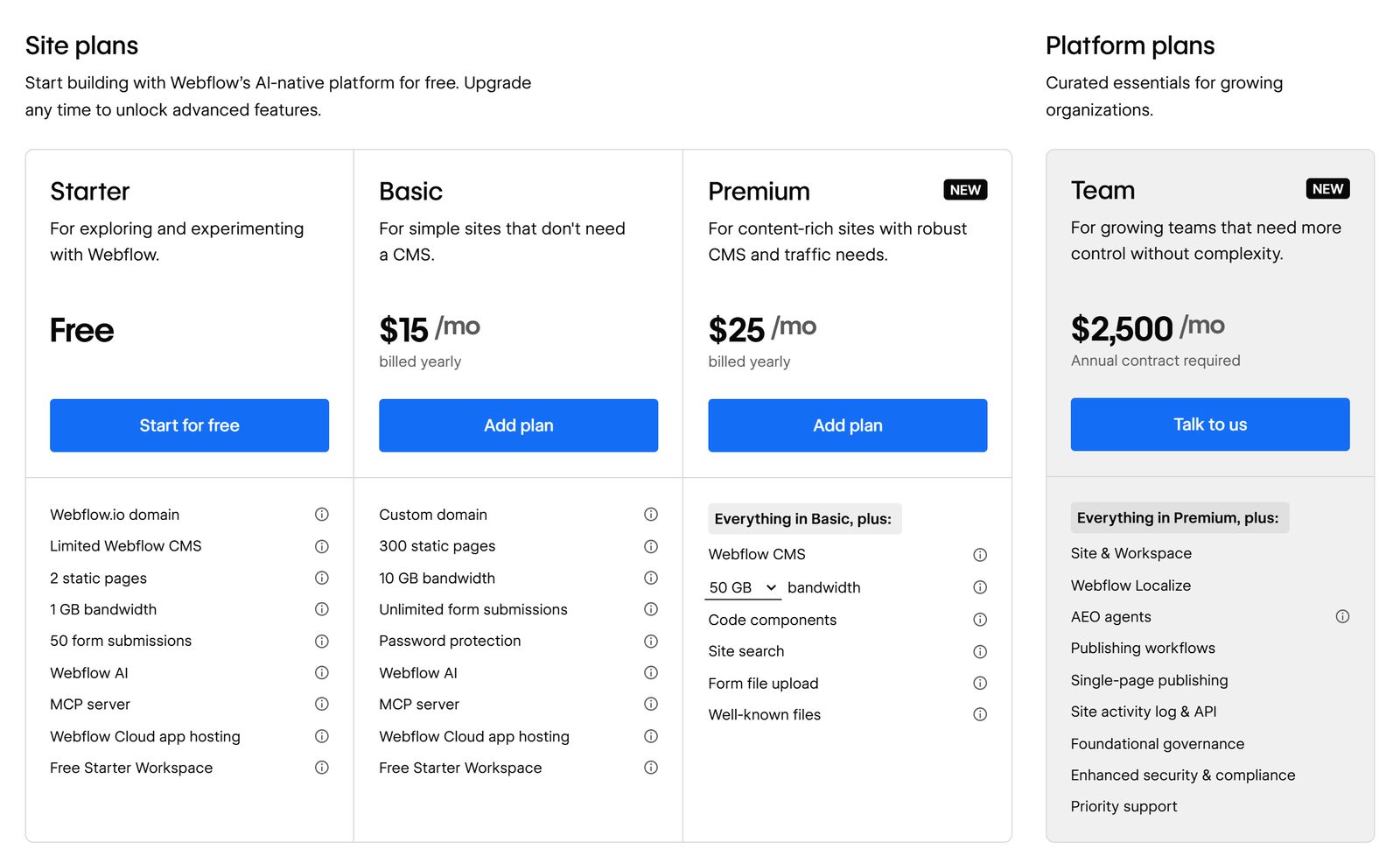The height and width of the screenshot is (863, 1400).
Task: Click 'billed yearly' under the Basic price
Action: click(420, 361)
